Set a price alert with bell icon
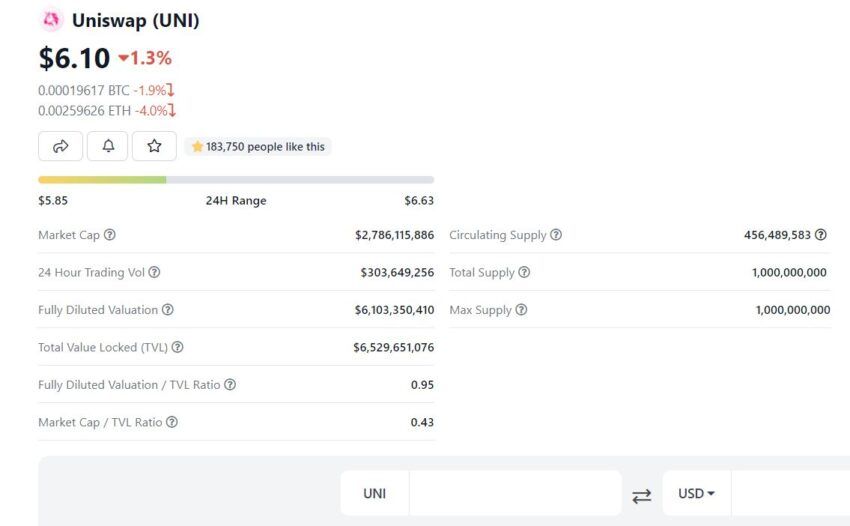The height and width of the screenshot is (526, 850). click(x=107, y=146)
